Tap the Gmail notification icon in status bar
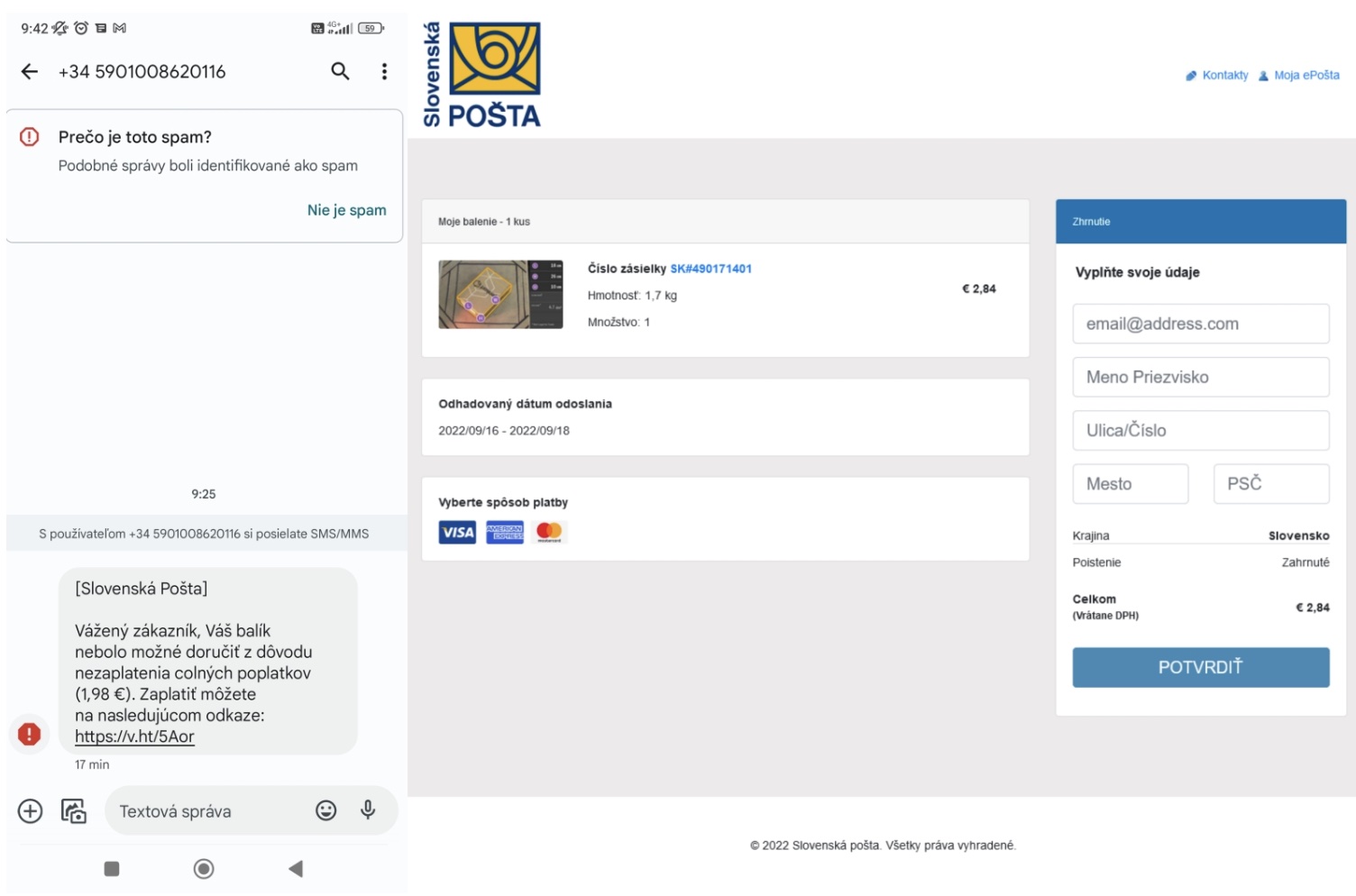Screen dimensions: 1356x896 coord(119,28)
